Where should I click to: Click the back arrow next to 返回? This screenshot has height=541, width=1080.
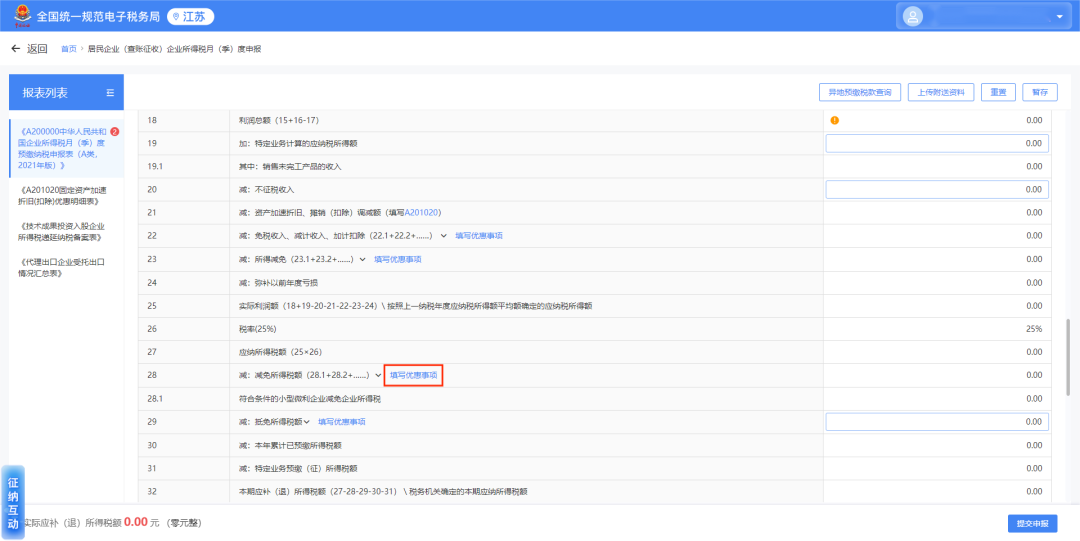point(15,49)
